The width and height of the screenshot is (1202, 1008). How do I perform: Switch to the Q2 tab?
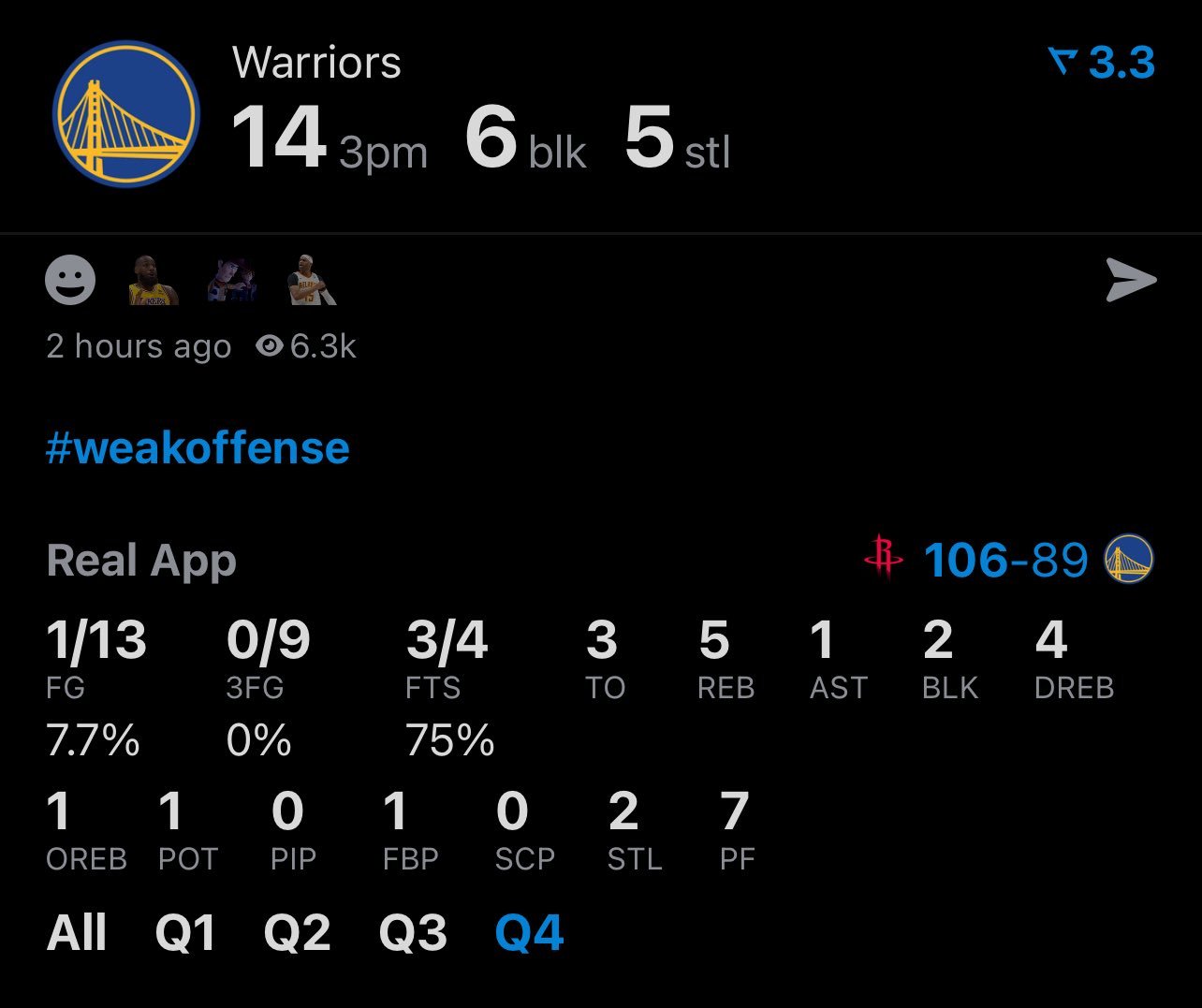[x=297, y=932]
